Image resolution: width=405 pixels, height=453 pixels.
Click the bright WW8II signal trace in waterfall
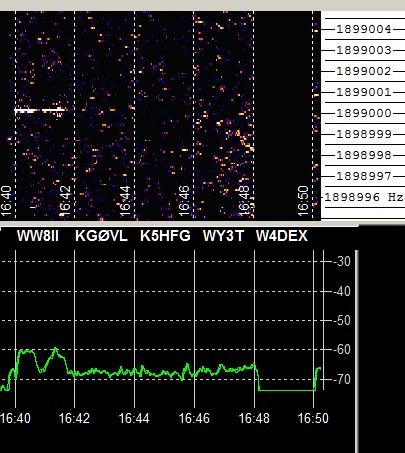click(x=40, y=110)
